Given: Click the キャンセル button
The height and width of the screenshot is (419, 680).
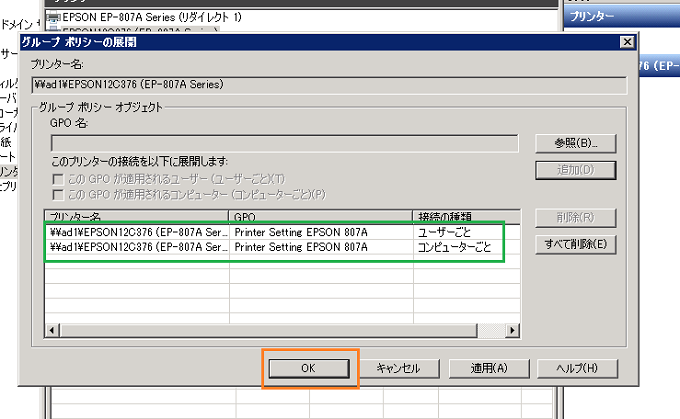Looking at the screenshot, I should pos(399,368).
